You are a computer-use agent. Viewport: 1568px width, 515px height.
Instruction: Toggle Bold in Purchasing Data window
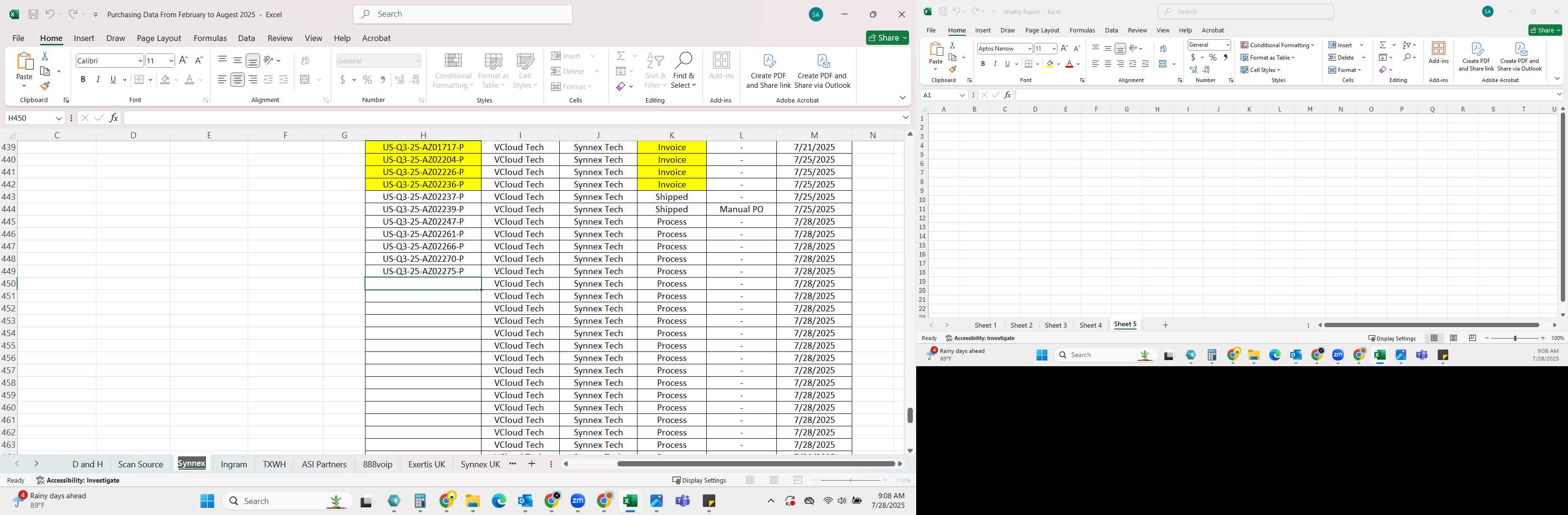(83, 80)
